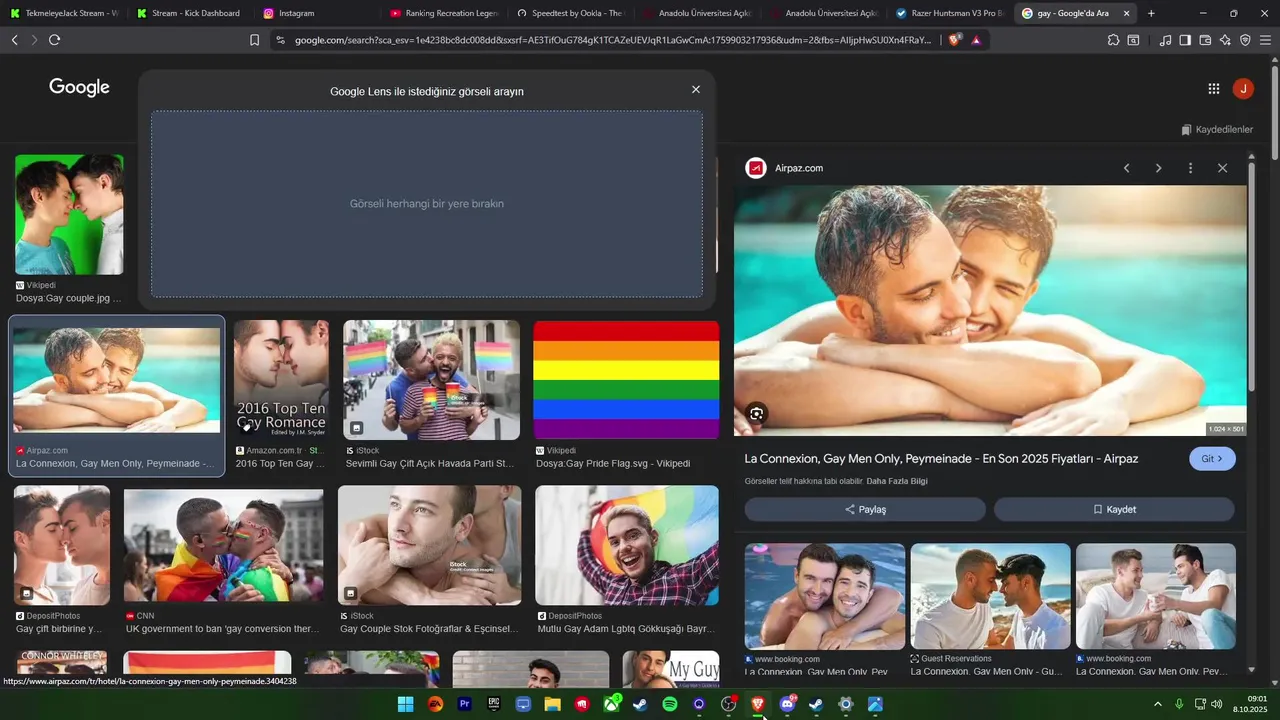Close the Airpaz image preview panel

tap(1222, 168)
